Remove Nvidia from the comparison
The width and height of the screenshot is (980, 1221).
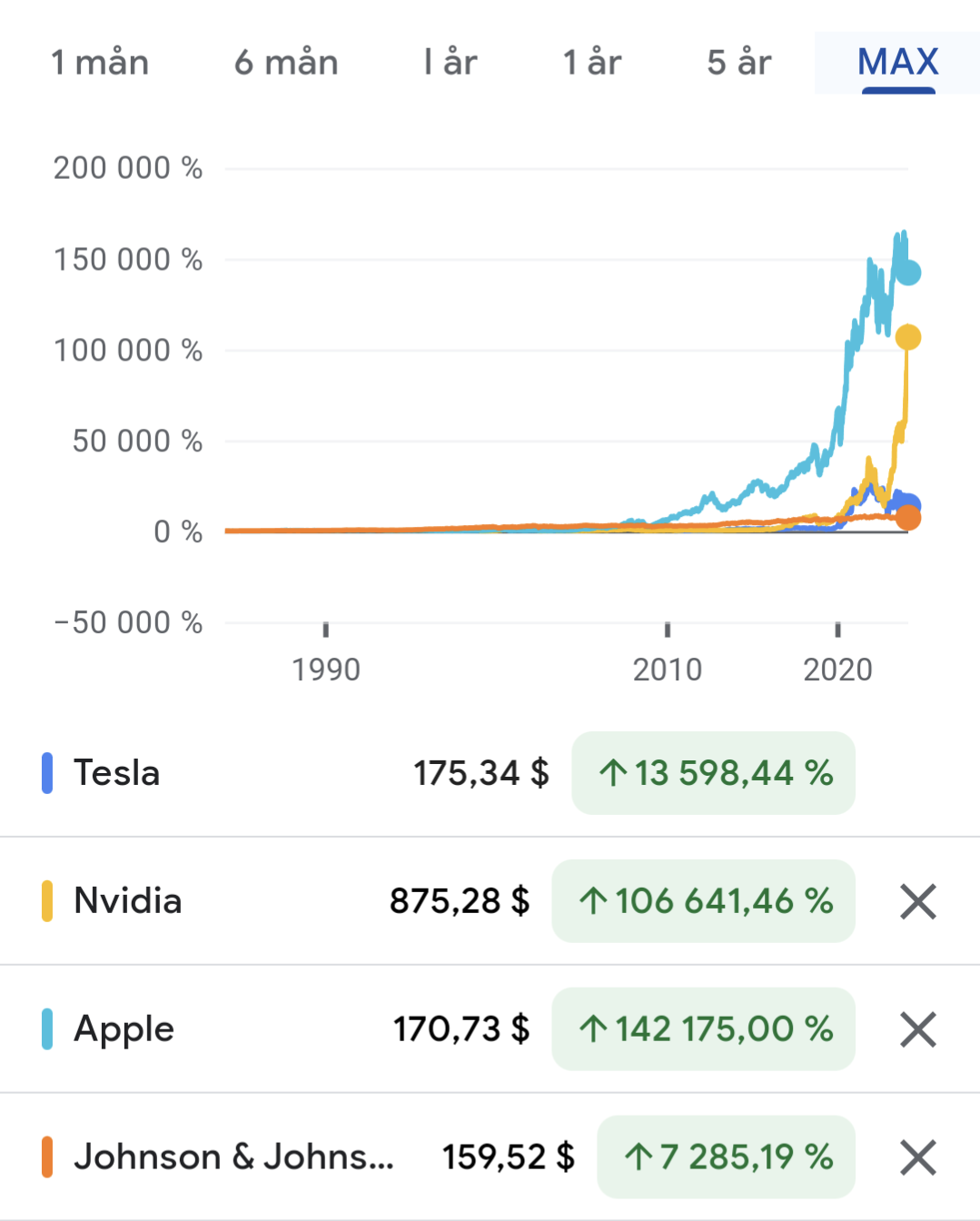tap(917, 902)
